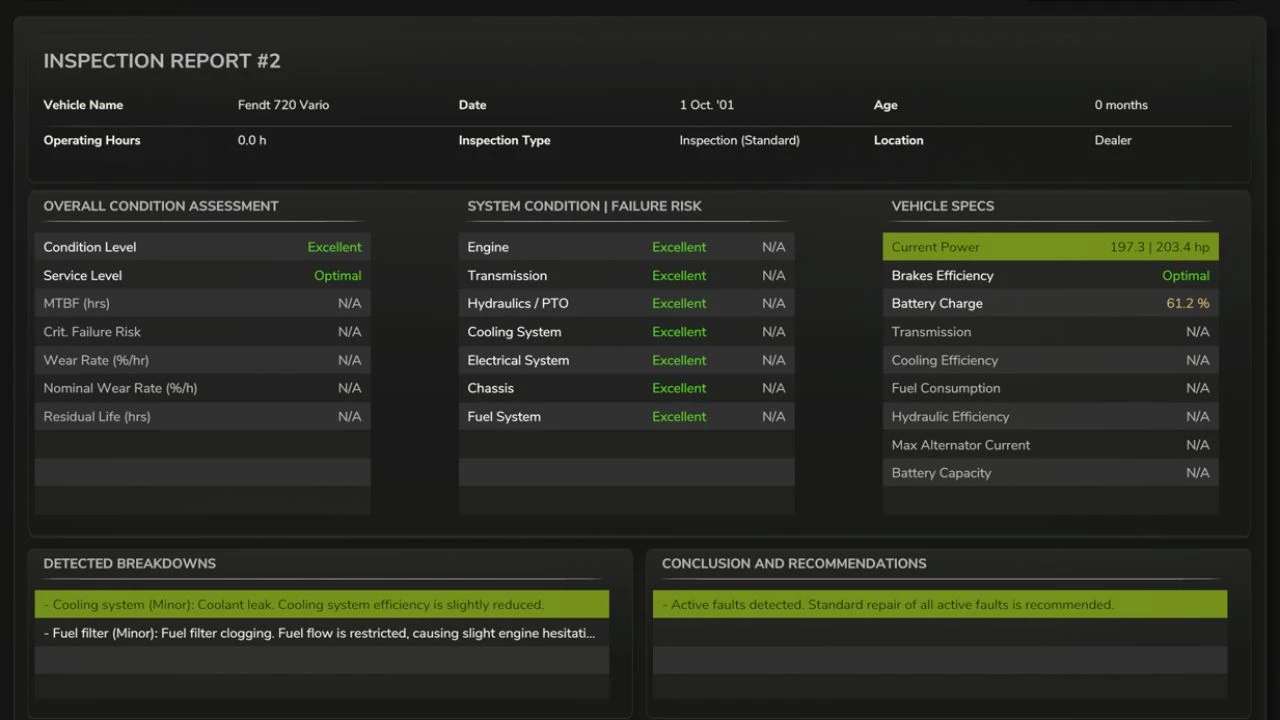Select the Cooling System row

coord(626,332)
